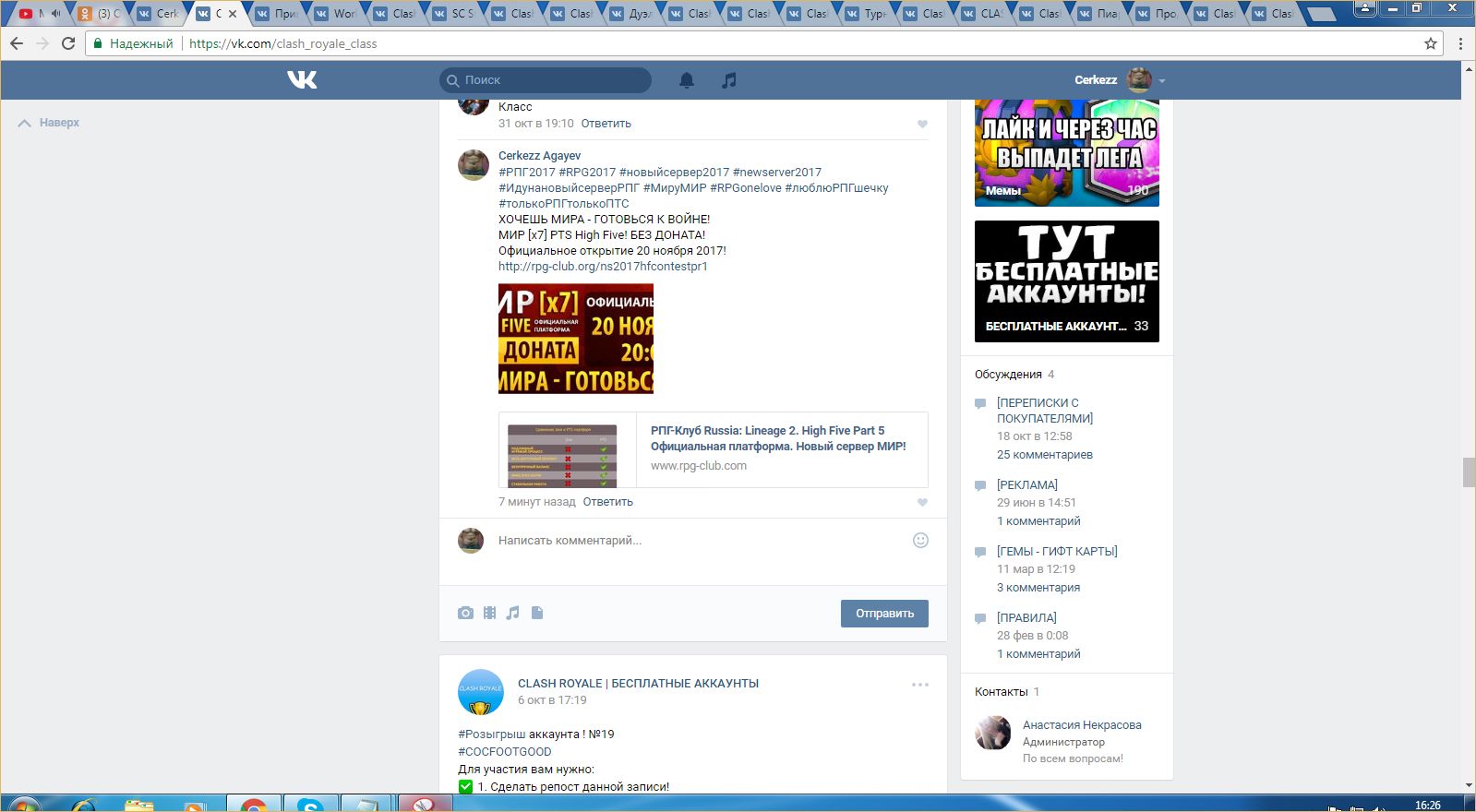Viewport: 1476px width, 812px height.
Task: Jump up via the 'Наверх' arrow
Action: pos(49,123)
